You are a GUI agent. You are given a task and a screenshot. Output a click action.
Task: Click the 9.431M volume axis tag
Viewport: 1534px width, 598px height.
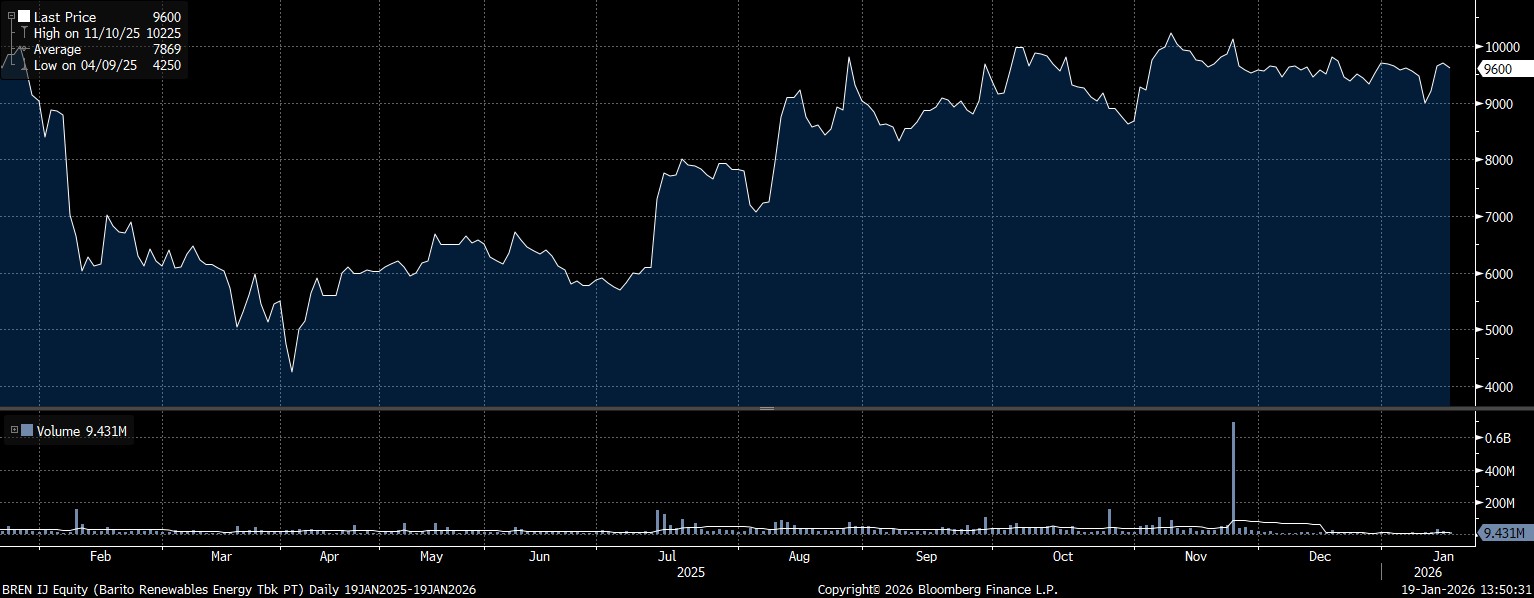click(1504, 533)
